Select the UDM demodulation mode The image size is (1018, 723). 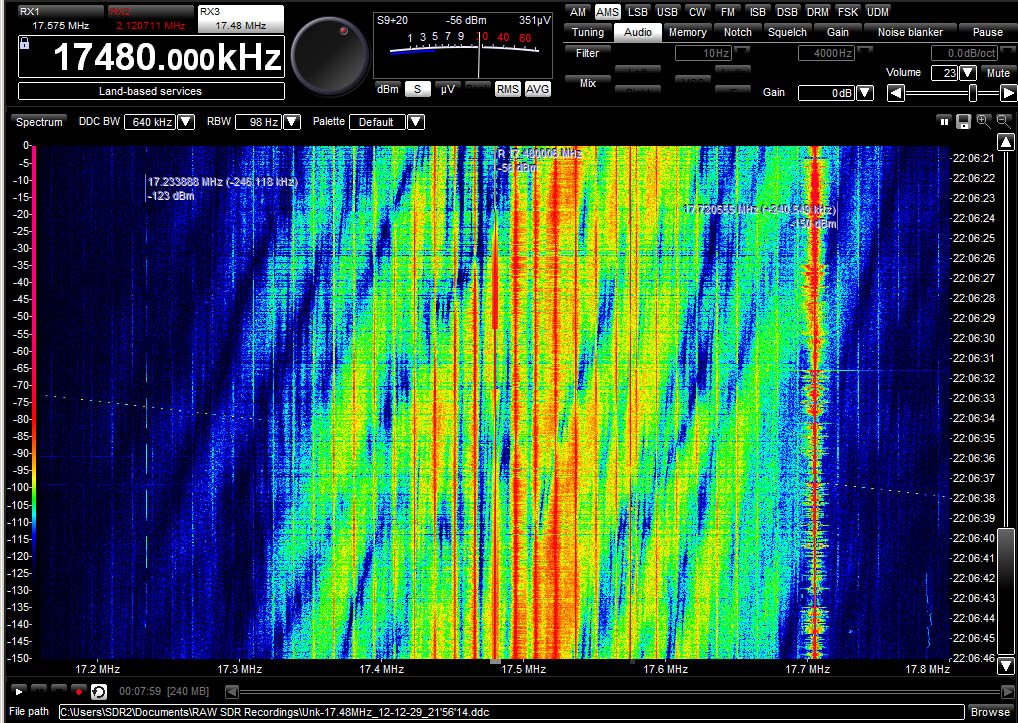tap(878, 12)
